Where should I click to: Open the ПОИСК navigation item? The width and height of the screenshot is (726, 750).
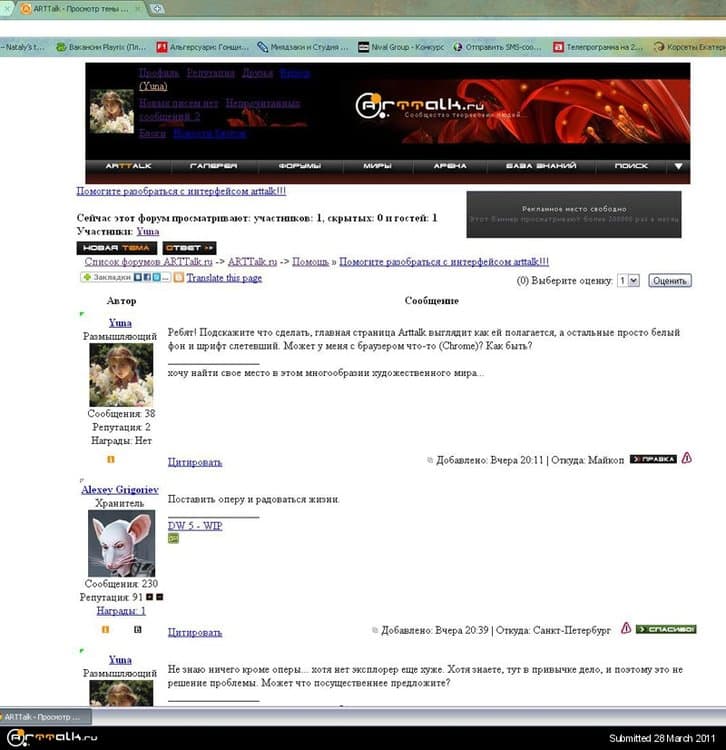coord(631,166)
